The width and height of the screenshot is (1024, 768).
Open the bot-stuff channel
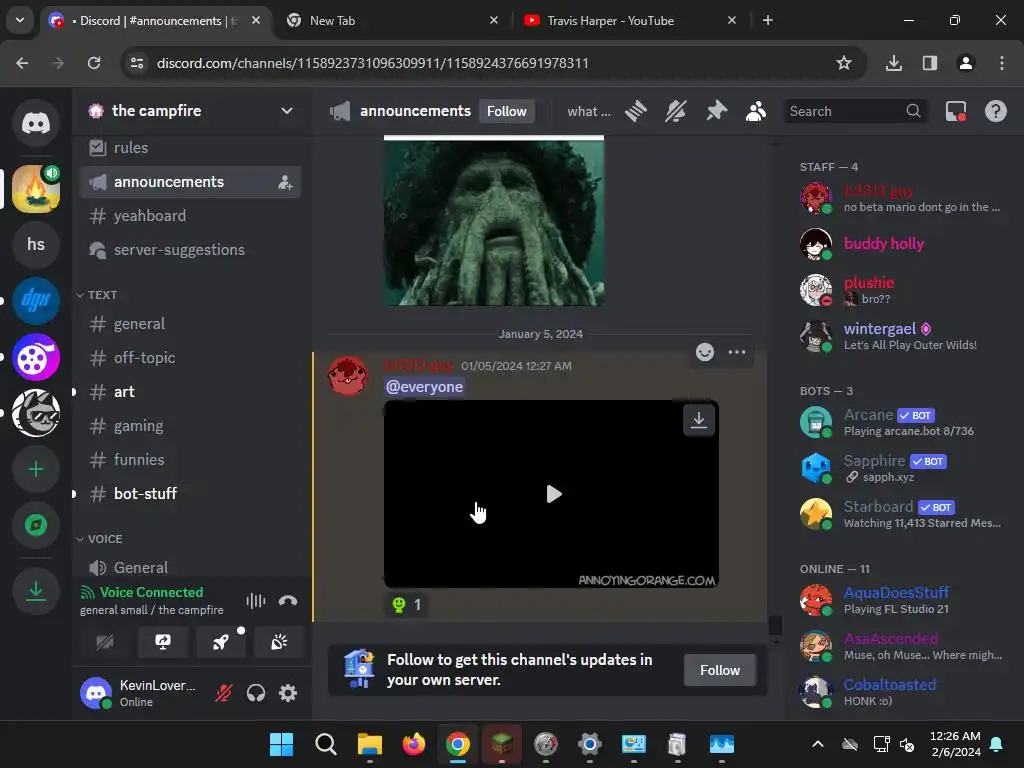(x=190, y=494)
